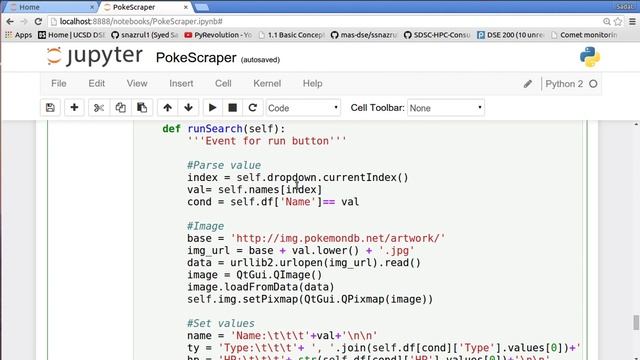Image resolution: width=640 pixels, height=360 pixels.
Task: Click the notebook vertical scrollbar thumb
Action: (636, 322)
